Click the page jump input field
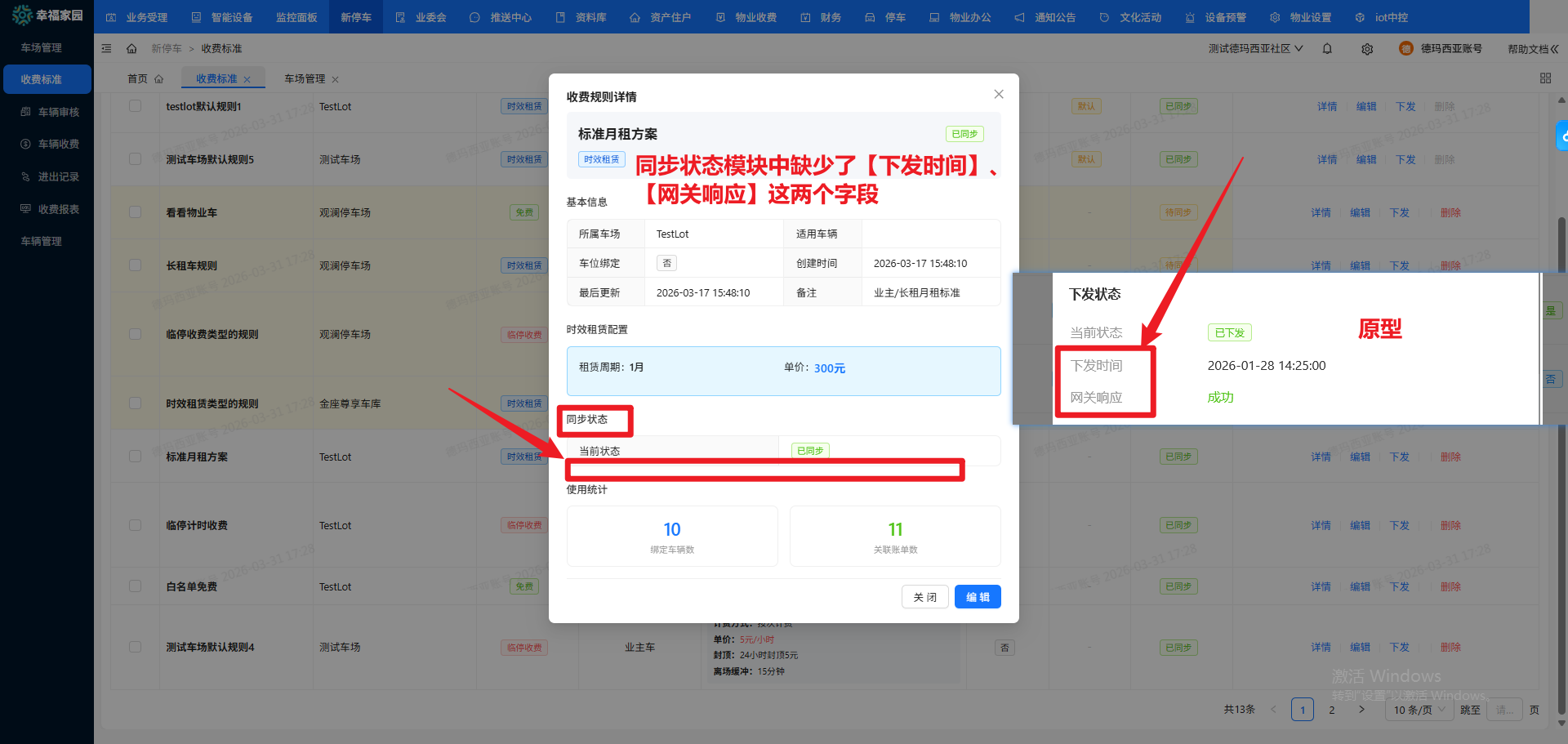The height and width of the screenshot is (744, 1568). [x=1504, y=710]
